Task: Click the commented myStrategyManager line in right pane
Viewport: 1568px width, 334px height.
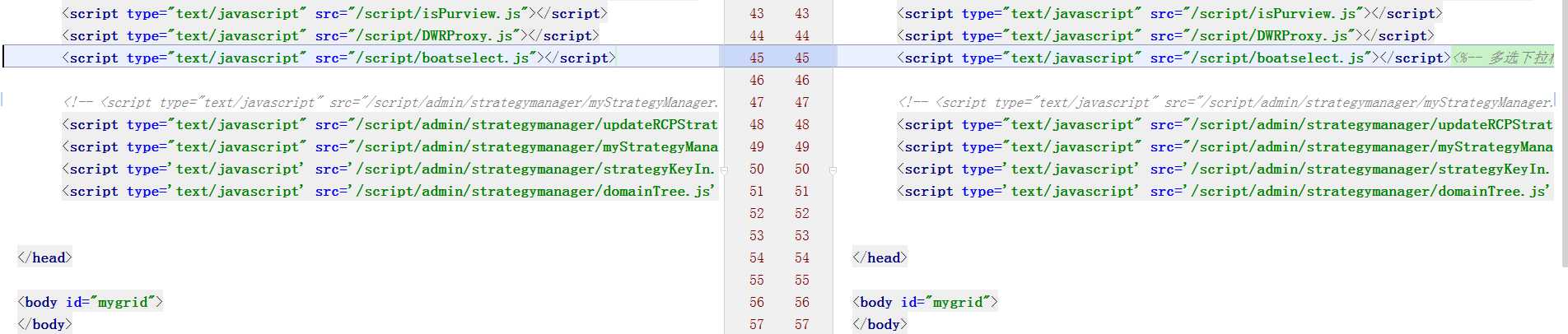Action: 1225,102
